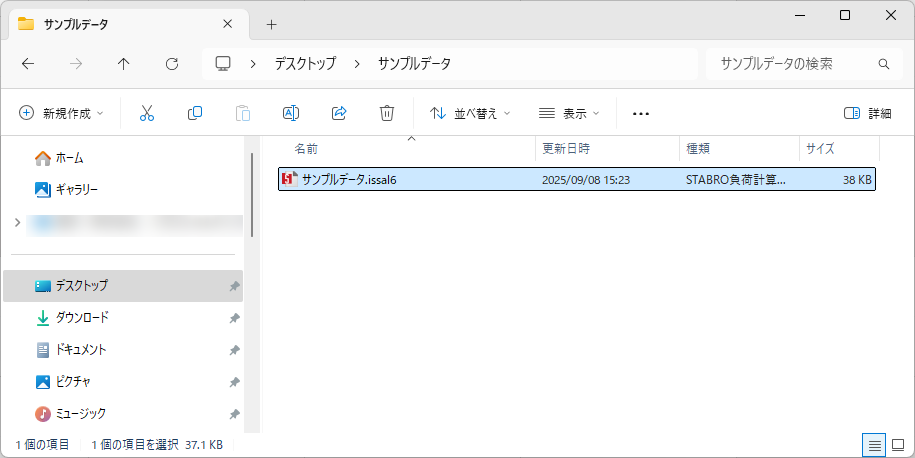
Task: Toggle the 詳細 details pane
Action: [867, 113]
